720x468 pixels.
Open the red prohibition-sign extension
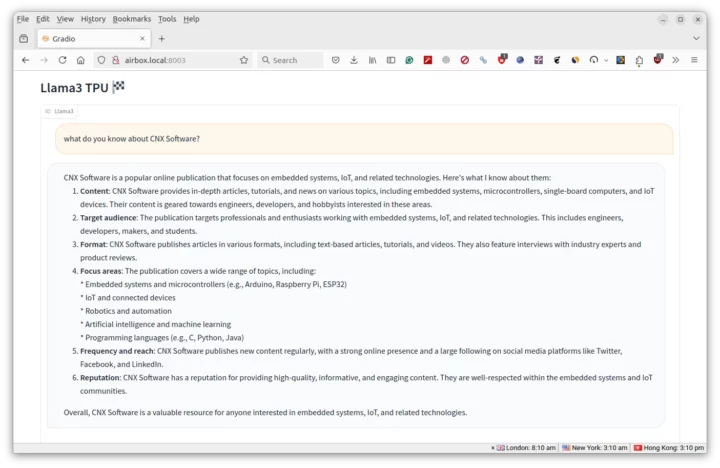point(465,60)
